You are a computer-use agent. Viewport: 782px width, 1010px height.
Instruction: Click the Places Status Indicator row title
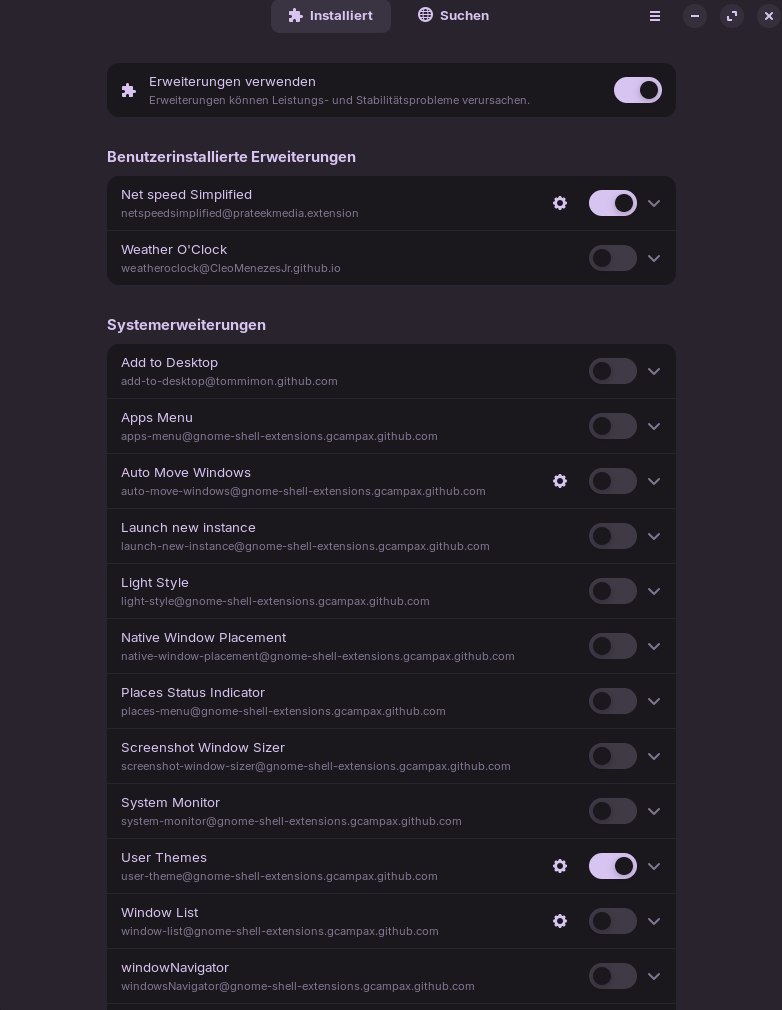coord(193,692)
